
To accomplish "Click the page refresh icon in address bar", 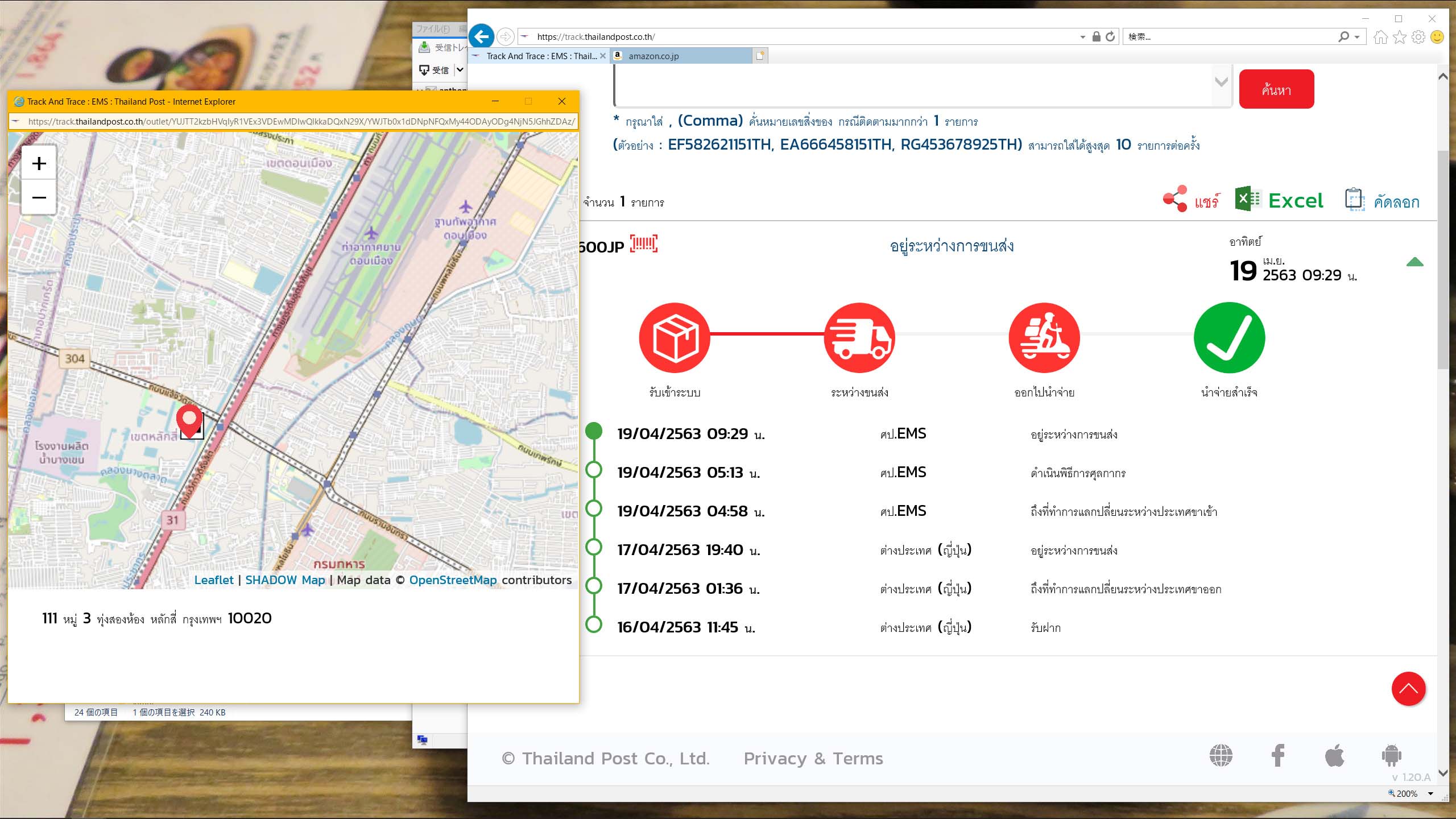I will tap(1110, 37).
